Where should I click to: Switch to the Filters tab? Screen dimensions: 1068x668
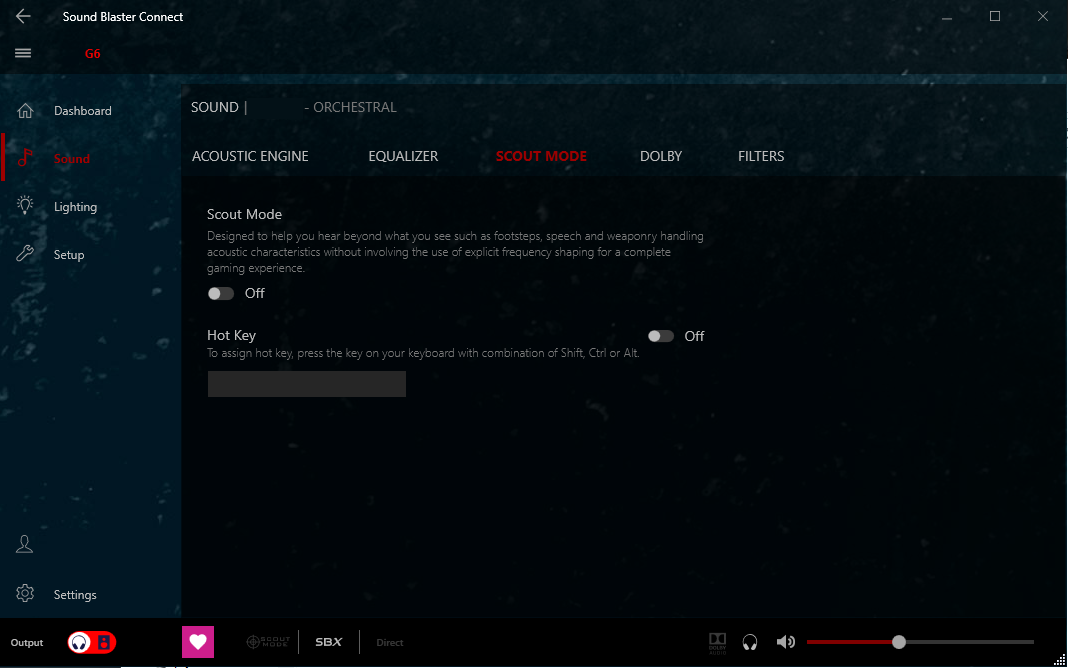761,157
